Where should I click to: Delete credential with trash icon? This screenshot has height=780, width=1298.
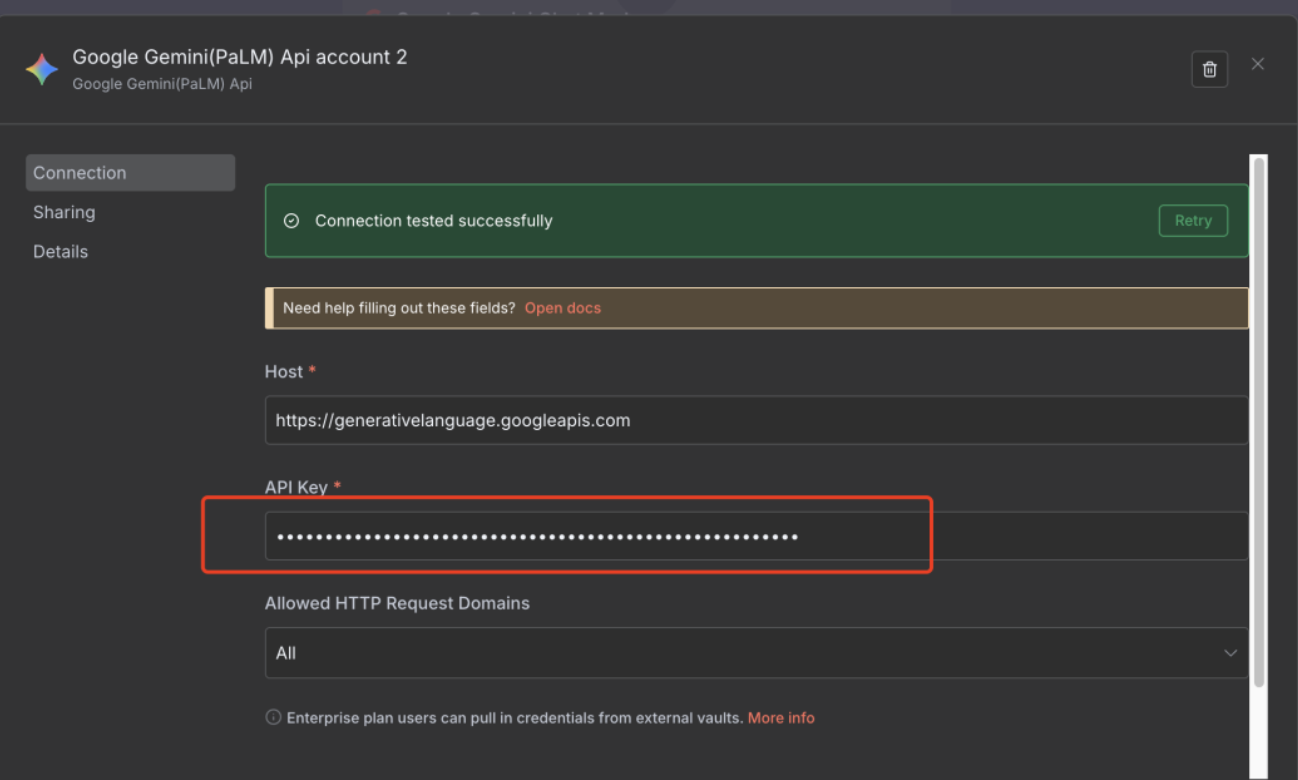(x=1209, y=69)
